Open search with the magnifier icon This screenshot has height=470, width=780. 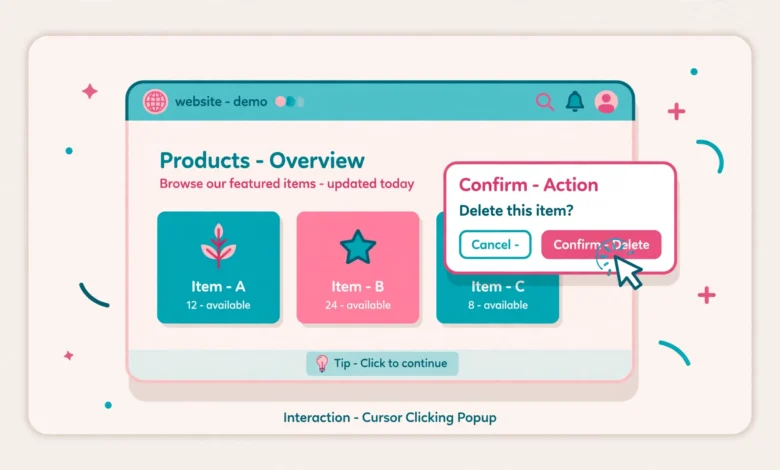click(545, 101)
